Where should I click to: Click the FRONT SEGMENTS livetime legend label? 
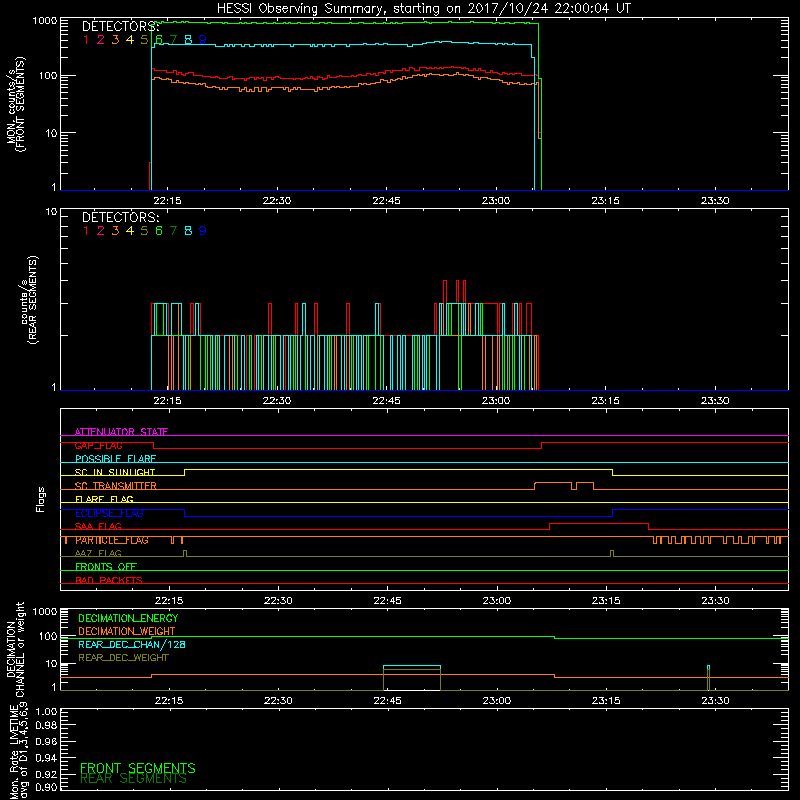138,768
